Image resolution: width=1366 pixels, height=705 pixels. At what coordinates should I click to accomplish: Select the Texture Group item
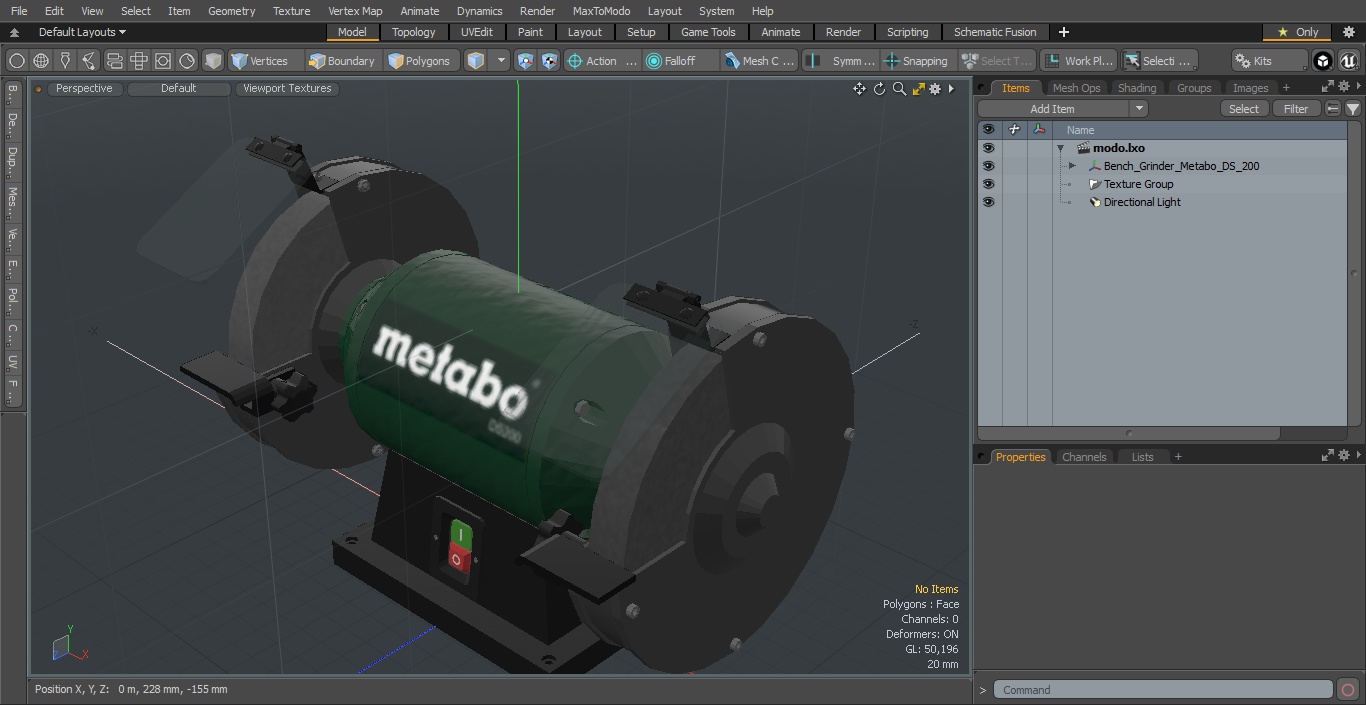(1138, 184)
